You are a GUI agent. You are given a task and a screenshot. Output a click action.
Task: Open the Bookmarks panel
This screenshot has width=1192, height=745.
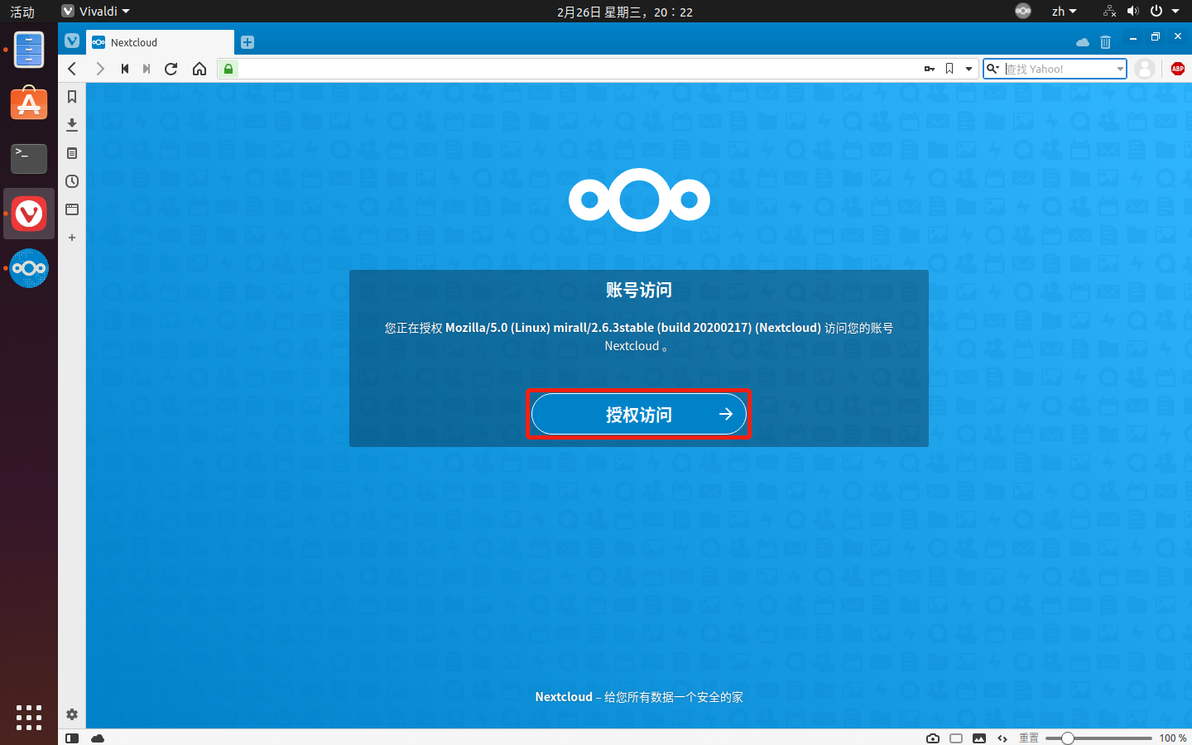point(72,97)
